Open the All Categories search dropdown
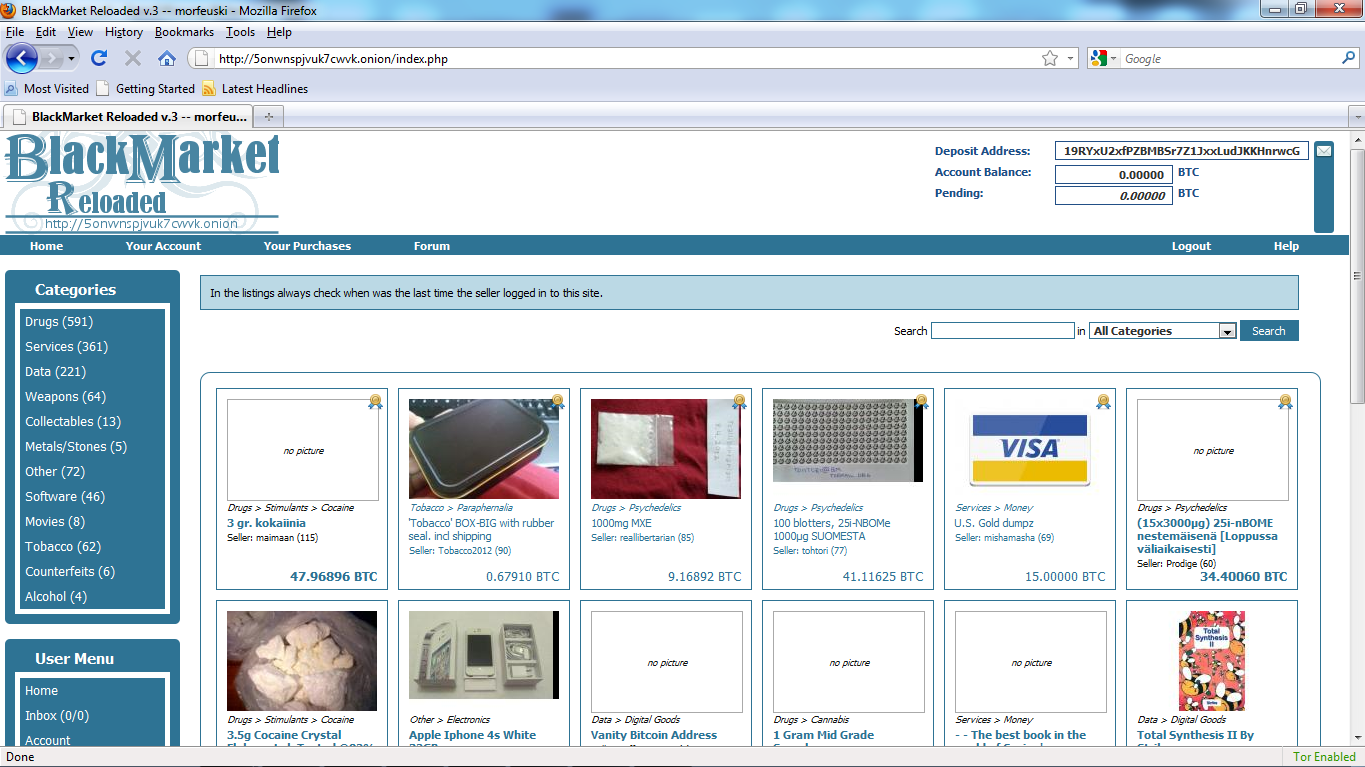 1163,331
